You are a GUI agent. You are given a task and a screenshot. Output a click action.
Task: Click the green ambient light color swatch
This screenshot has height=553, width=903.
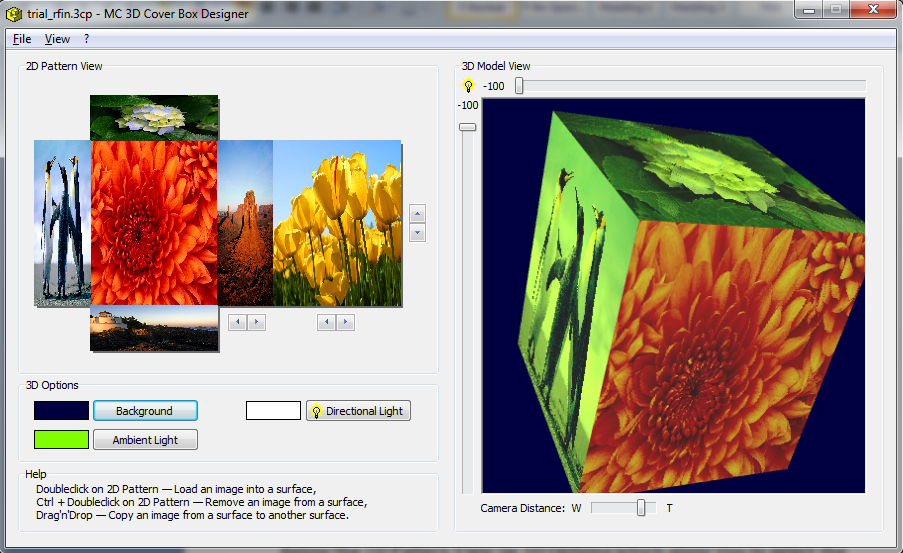coord(61,439)
